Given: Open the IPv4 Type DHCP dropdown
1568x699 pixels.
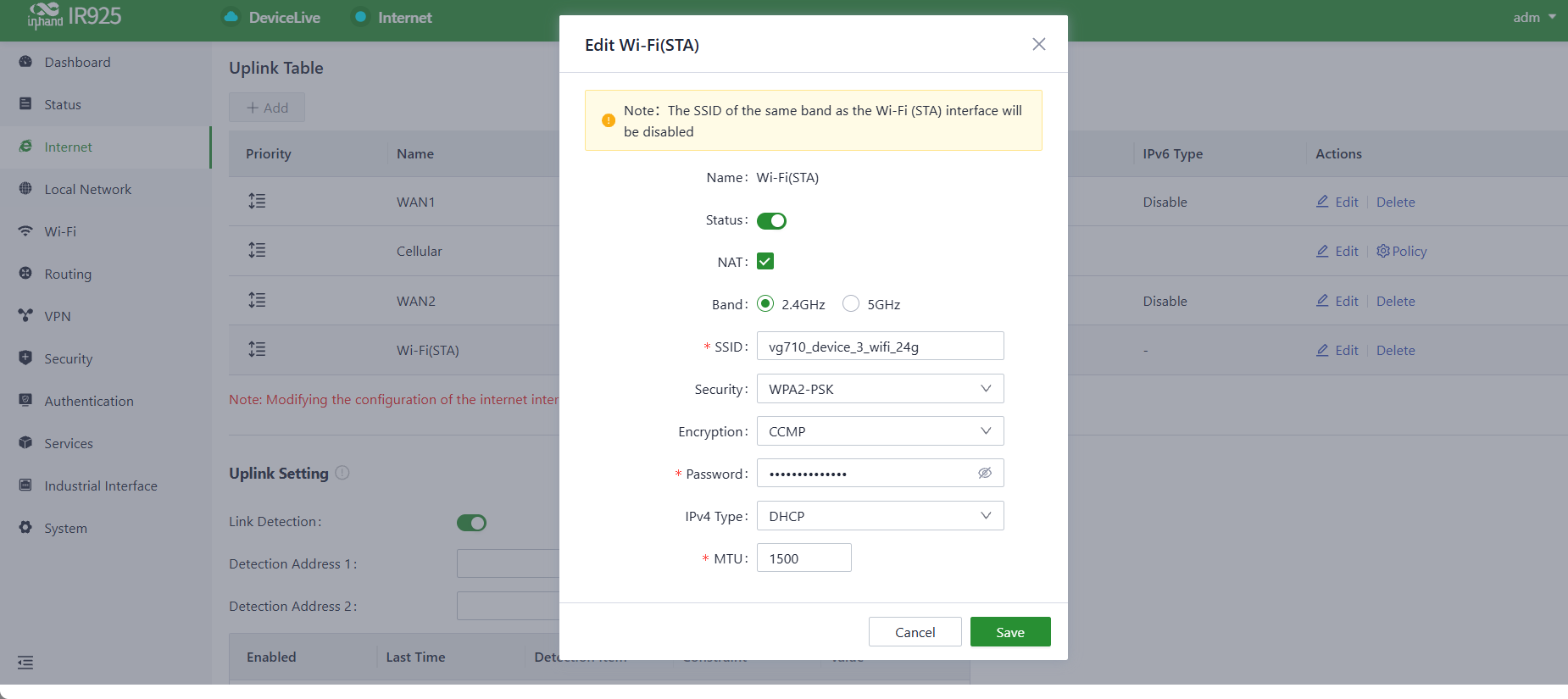Looking at the screenshot, I should (880, 516).
